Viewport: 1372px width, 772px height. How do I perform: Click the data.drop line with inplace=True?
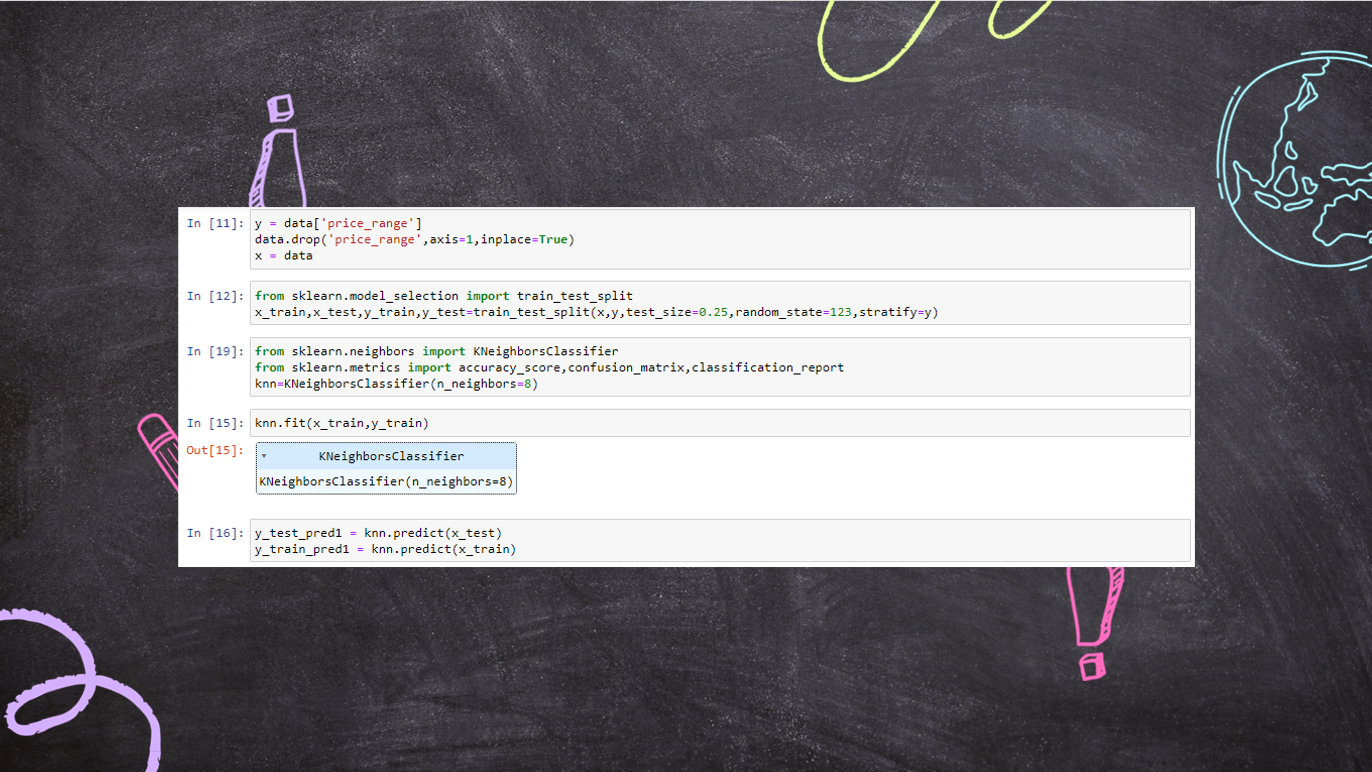tap(415, 239)
